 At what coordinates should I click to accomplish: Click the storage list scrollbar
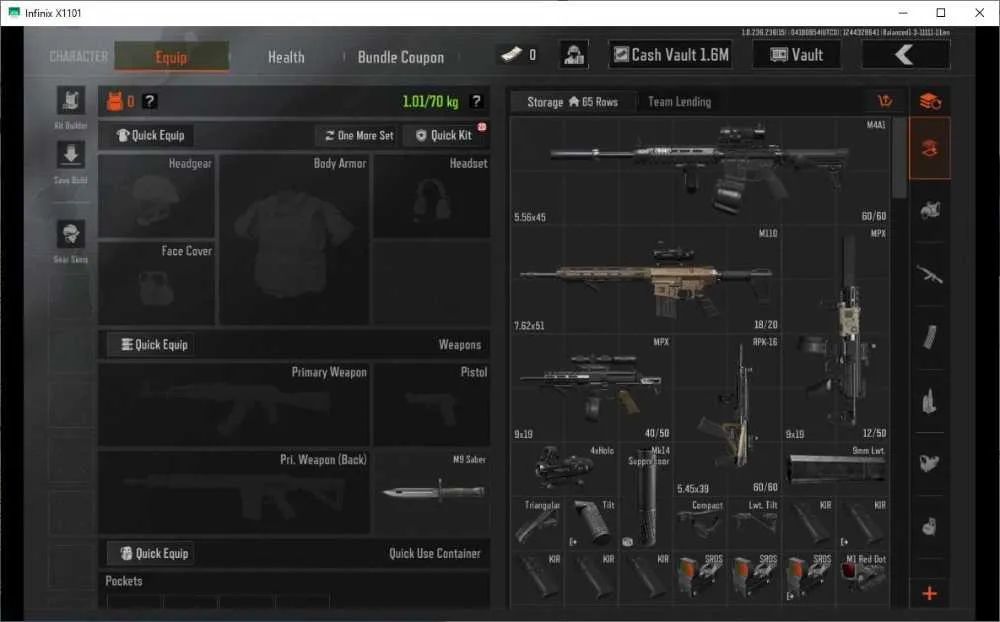pyautogui.click(x=899, y=158)
